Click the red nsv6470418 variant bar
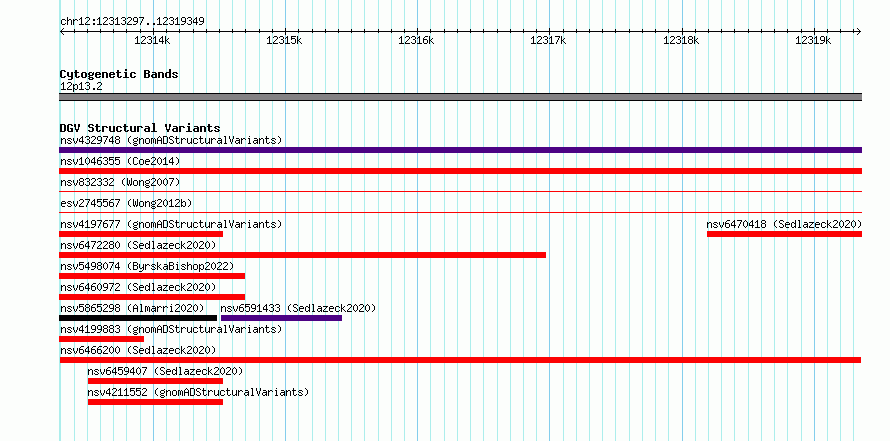This screenshot has height=441, width=890. (784, 234)
